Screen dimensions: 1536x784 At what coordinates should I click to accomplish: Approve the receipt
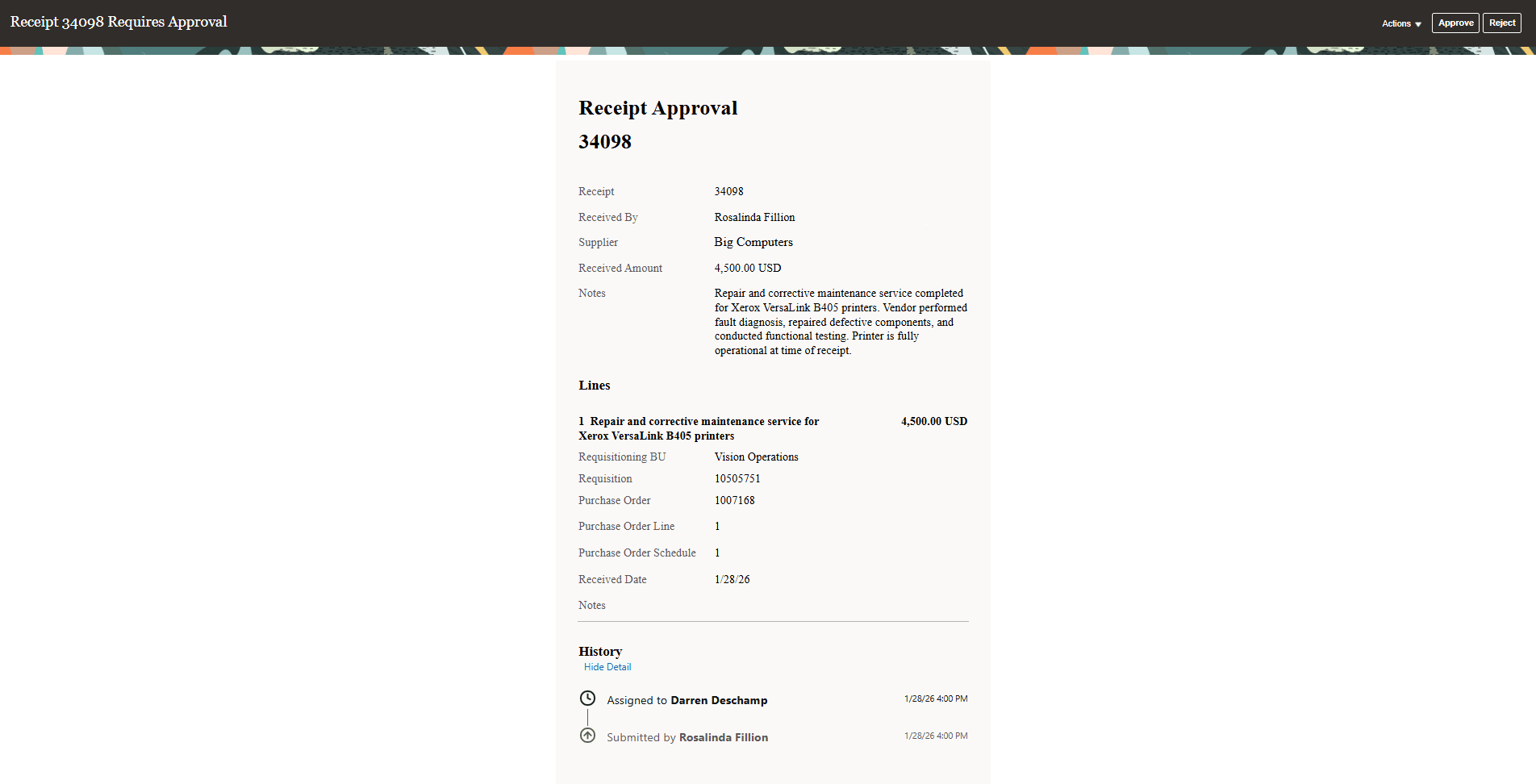click(x=1455, y=23)
